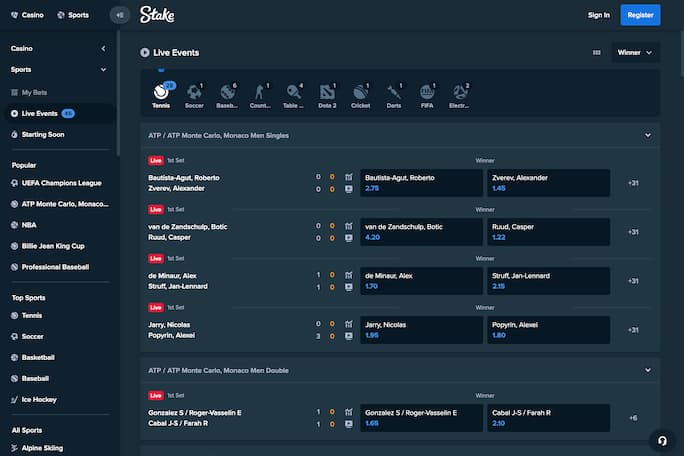
Task: Select the Soccer icon in live sports bar
Action: tap(194, 94)
